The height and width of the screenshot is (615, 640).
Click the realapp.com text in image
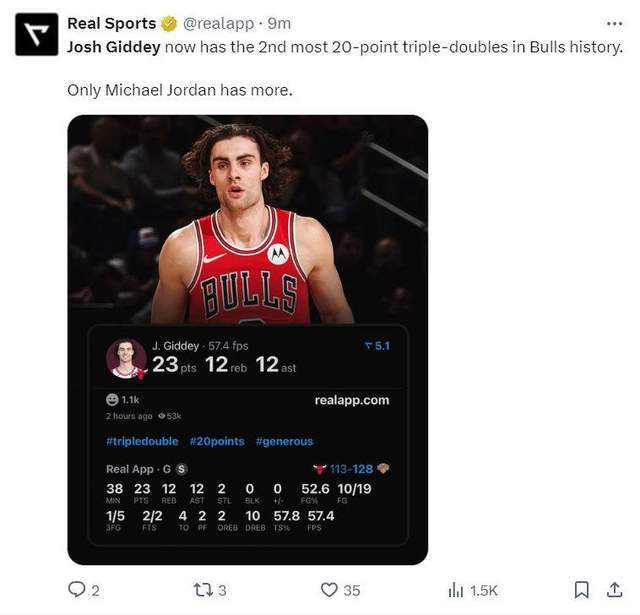[x=351, y=400]
